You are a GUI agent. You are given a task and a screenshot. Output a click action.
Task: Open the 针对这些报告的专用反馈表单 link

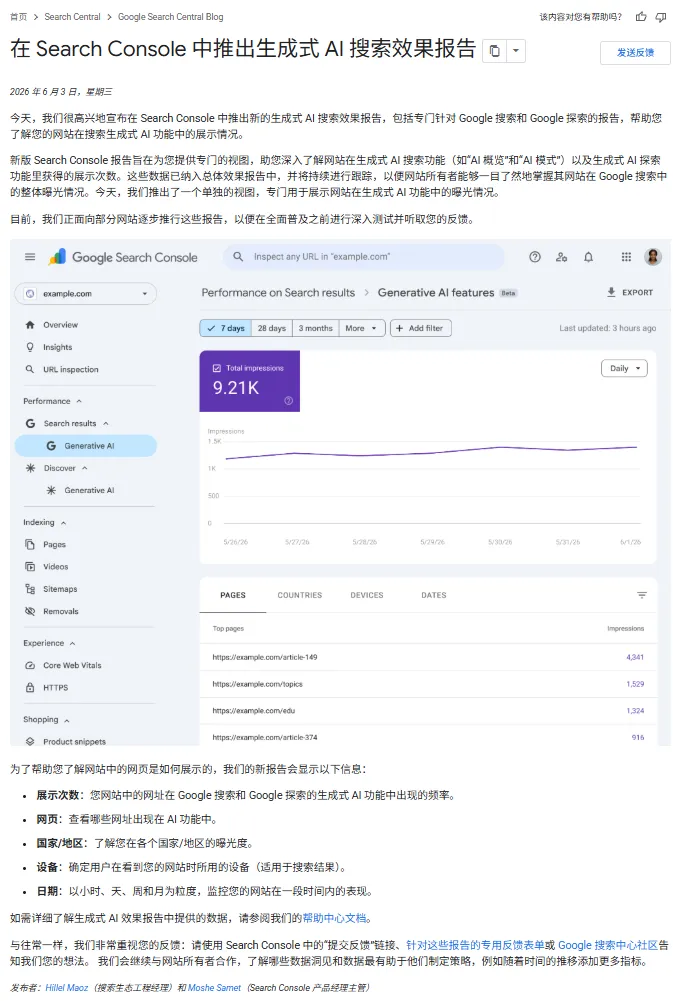pyautogui.click(x=476, y=945)
